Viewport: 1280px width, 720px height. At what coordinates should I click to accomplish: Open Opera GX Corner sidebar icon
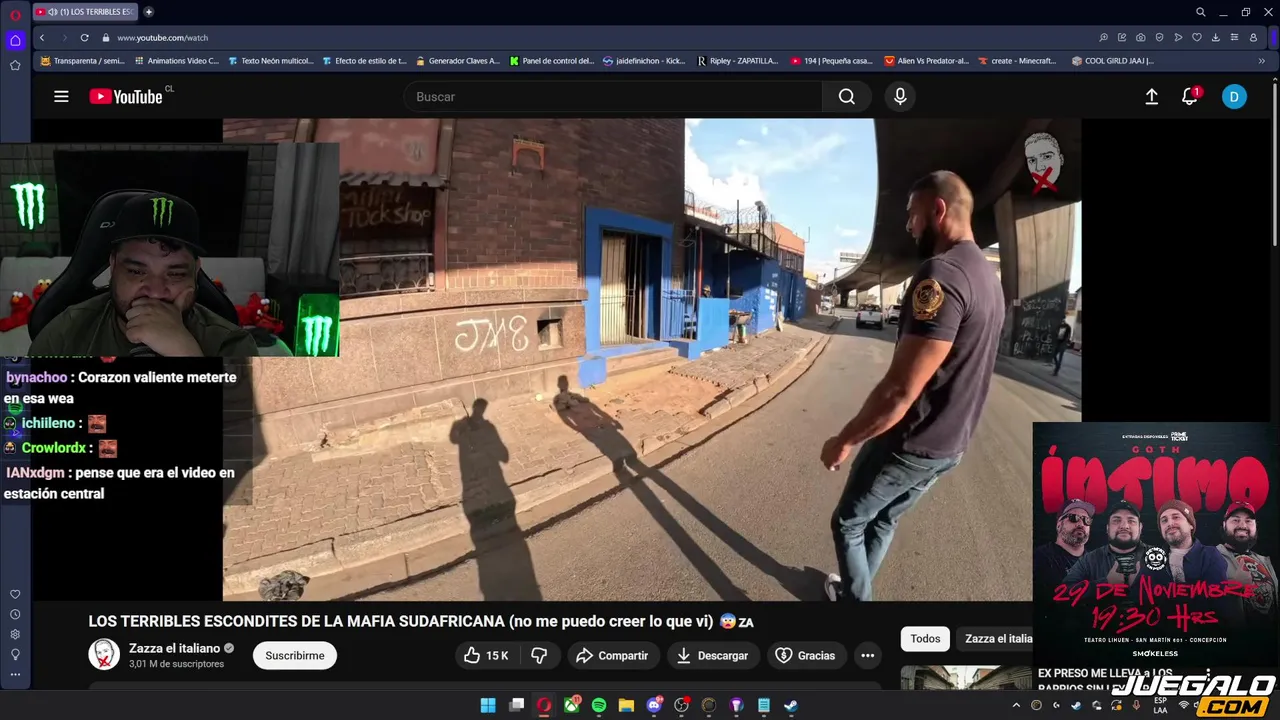click(x=15, y=40)
